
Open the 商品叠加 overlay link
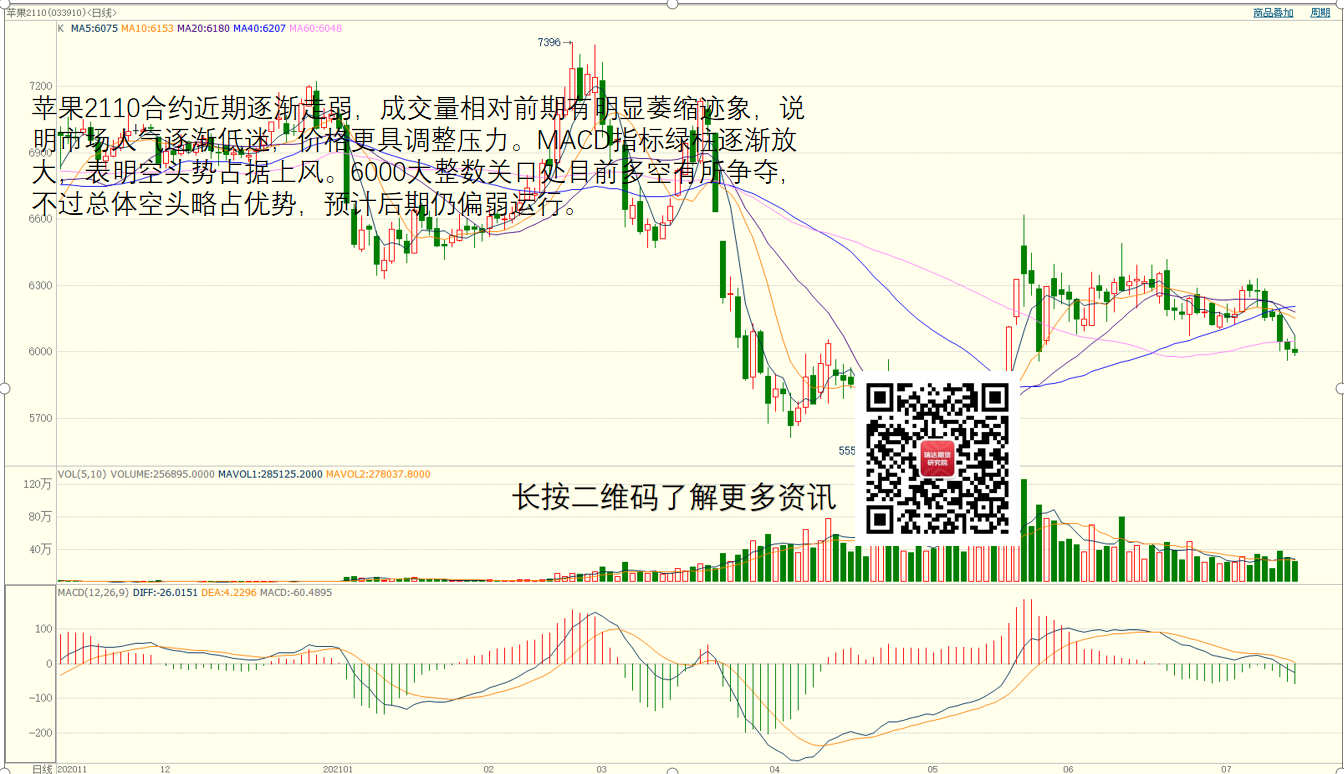point(1273,13)
